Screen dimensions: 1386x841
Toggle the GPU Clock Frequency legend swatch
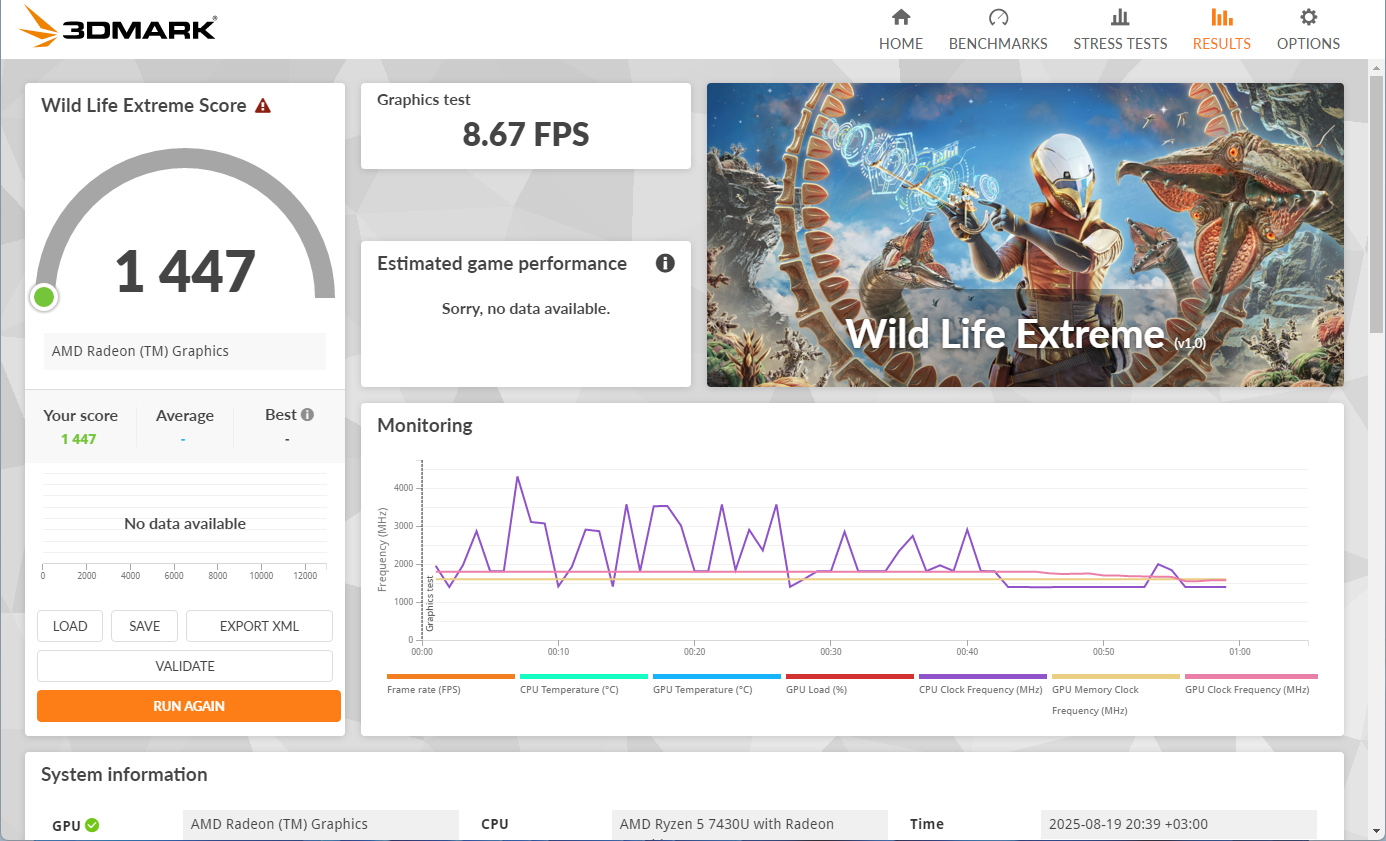(1250, 677)
